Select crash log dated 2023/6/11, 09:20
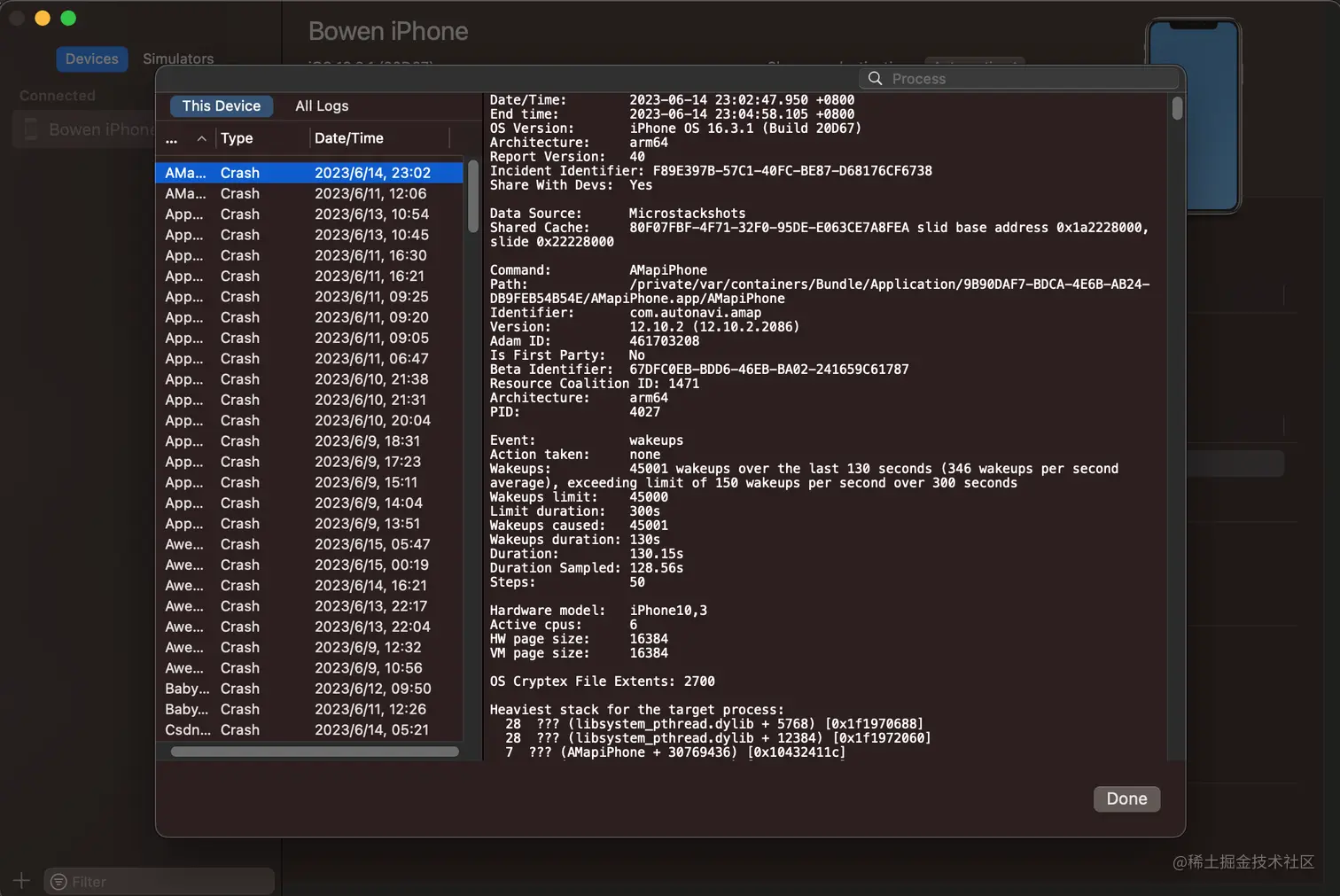Viewport: 1340px width, 896px height. [x=309, y=317]
